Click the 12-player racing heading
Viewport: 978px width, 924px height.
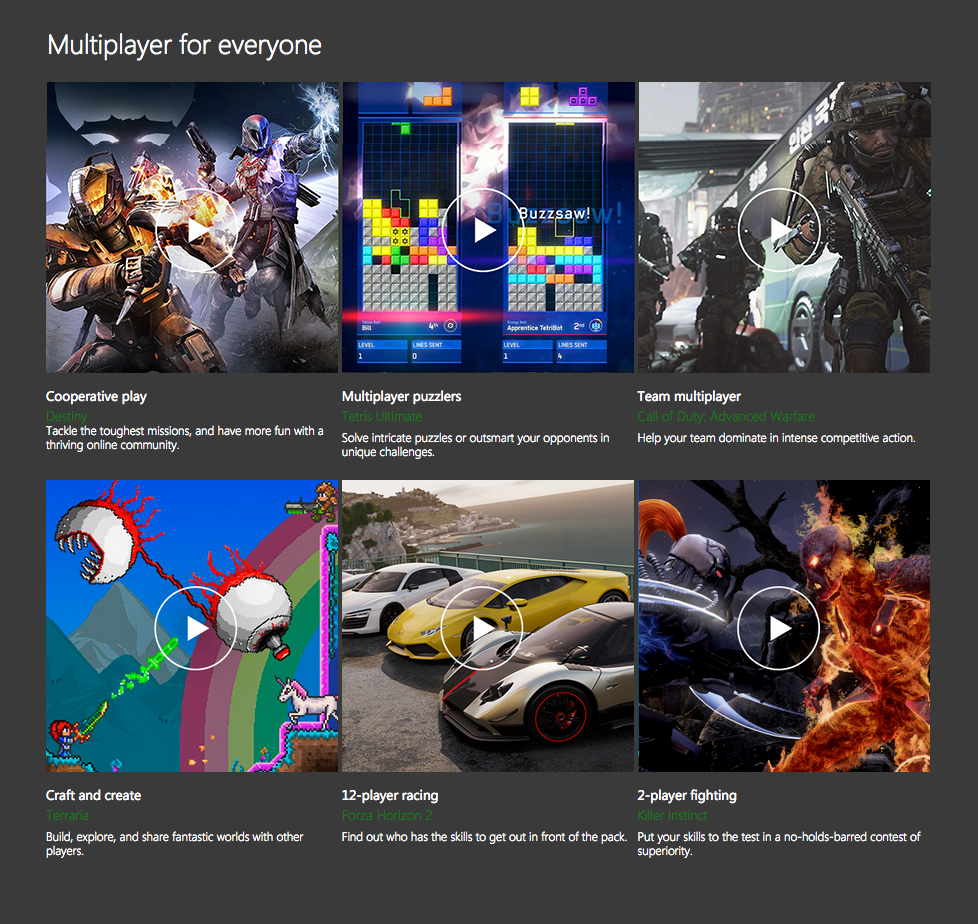pyautogui.click(x=390, y=795)
